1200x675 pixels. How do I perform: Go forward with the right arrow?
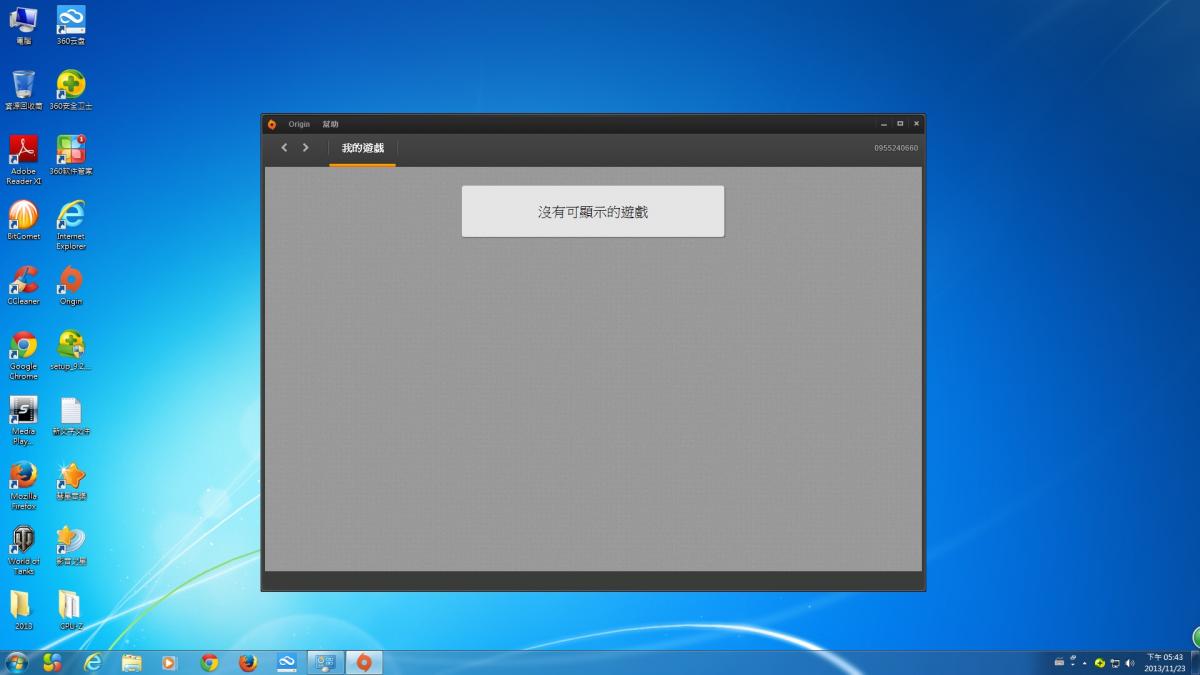pyautogui.click(x=306, y=148)
